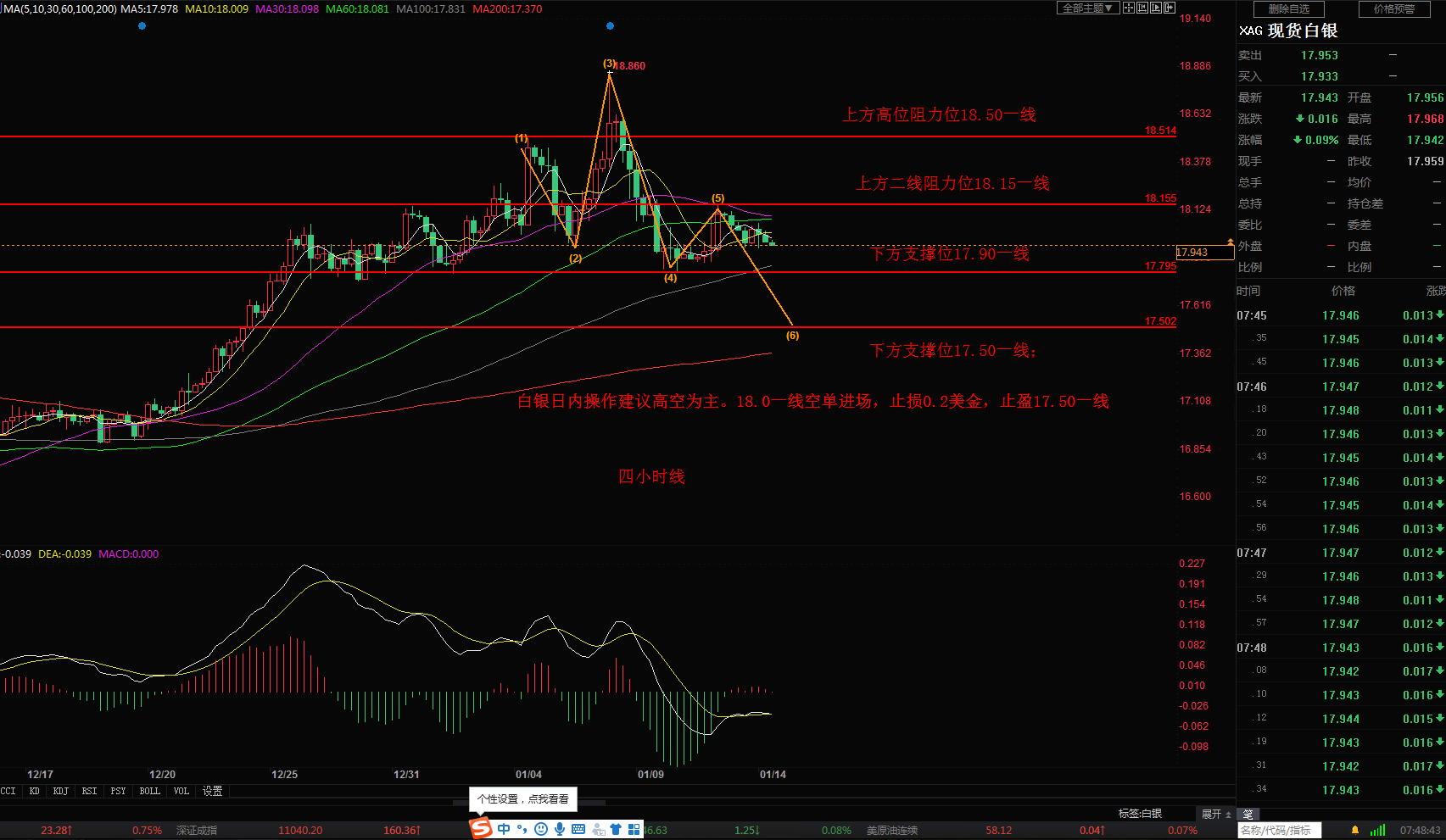
Task: Click the 四小时线 chart annotation
Action: coord(651,476)
